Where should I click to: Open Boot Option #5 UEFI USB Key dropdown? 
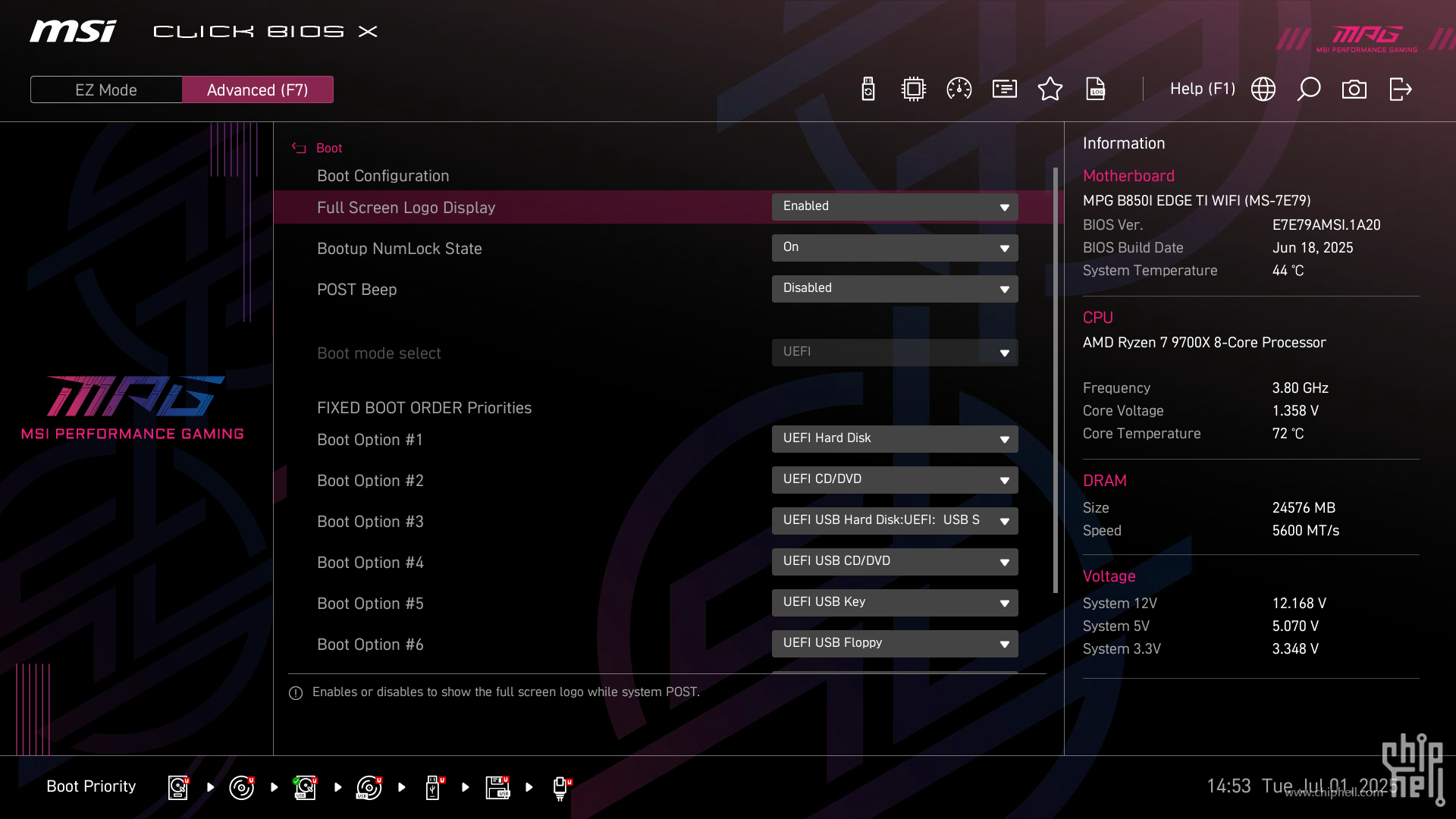point(895,603)
